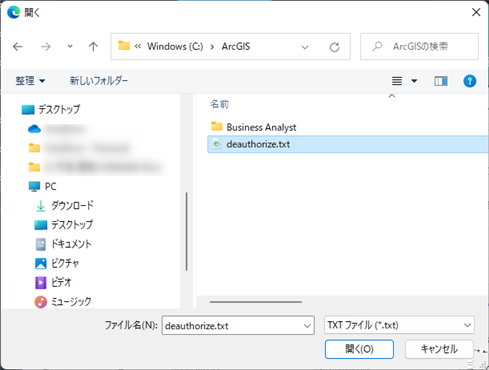Open TXT ファイル (*.txt) type dropdown

[x=399, y=325]
